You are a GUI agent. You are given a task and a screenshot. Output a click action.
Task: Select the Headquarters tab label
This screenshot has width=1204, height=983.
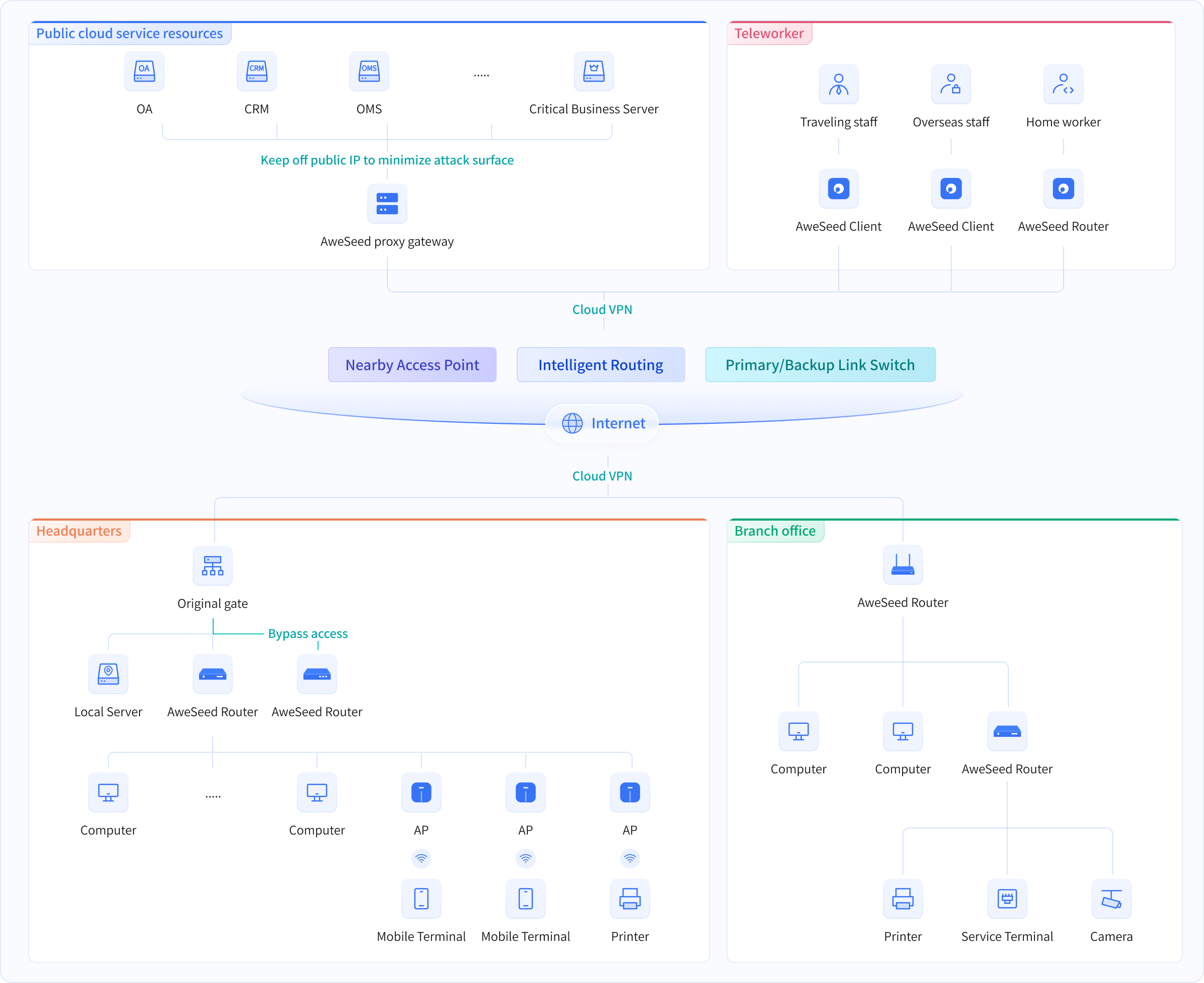[79, 531]
